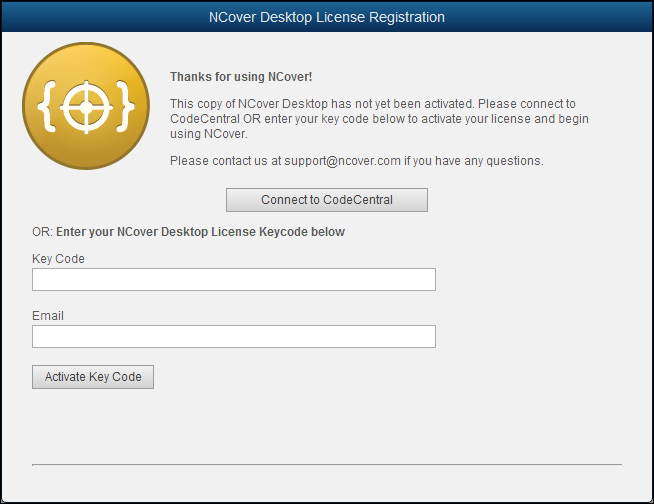Click the Email field label
Image resolution: width=654 pixels, height=504 pixels.
[48, 316]
